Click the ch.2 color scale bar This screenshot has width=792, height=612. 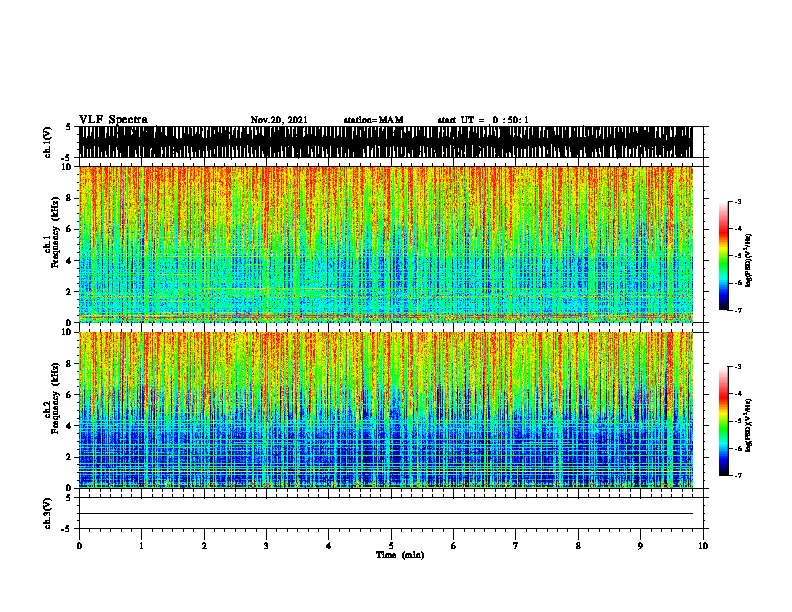click(724, 421)
